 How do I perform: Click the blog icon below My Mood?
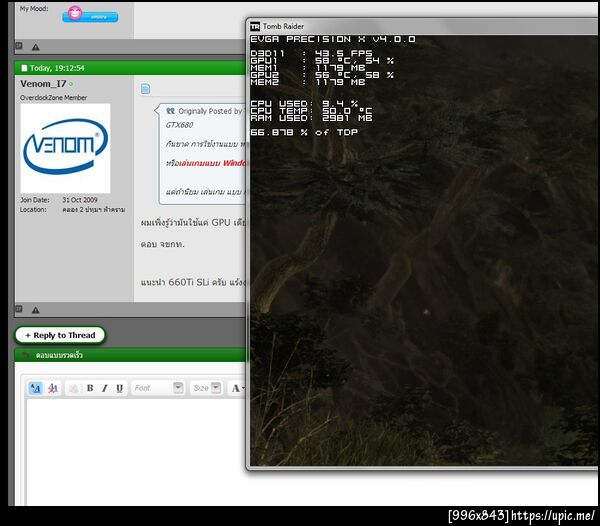click(x=19, y=46)
